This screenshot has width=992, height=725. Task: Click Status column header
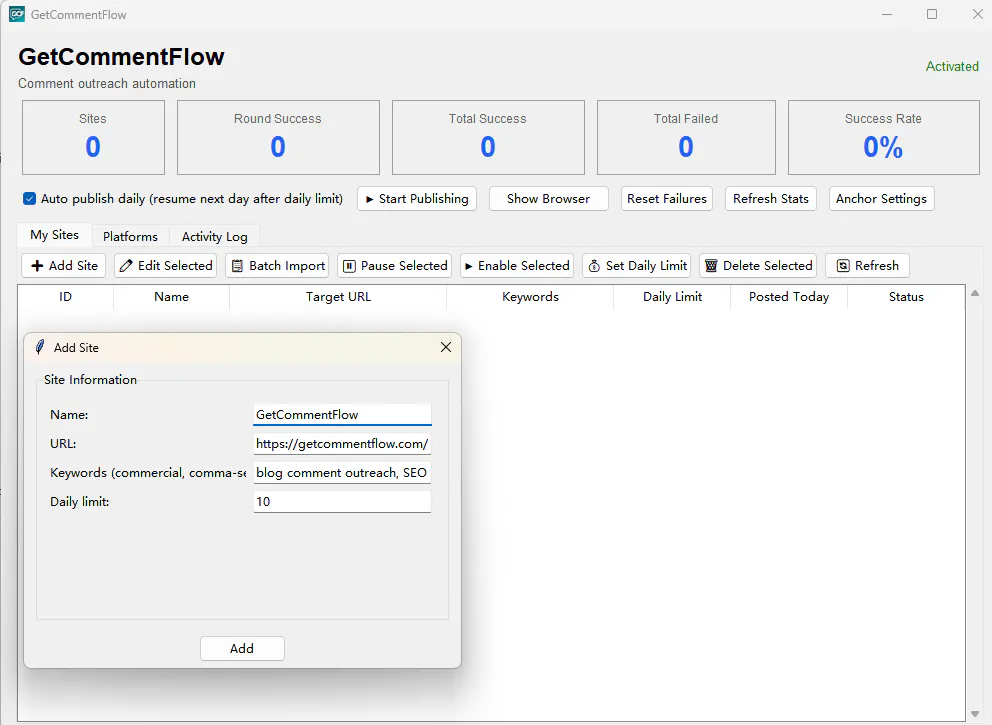pyautogui.click(x=906, y=297)
